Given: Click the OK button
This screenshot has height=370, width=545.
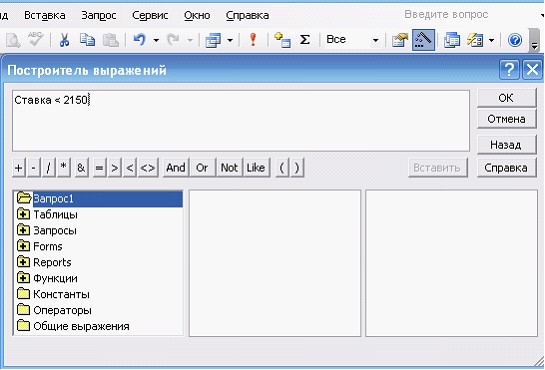Looking at the screenshot, I should click(x=506, y=98).
